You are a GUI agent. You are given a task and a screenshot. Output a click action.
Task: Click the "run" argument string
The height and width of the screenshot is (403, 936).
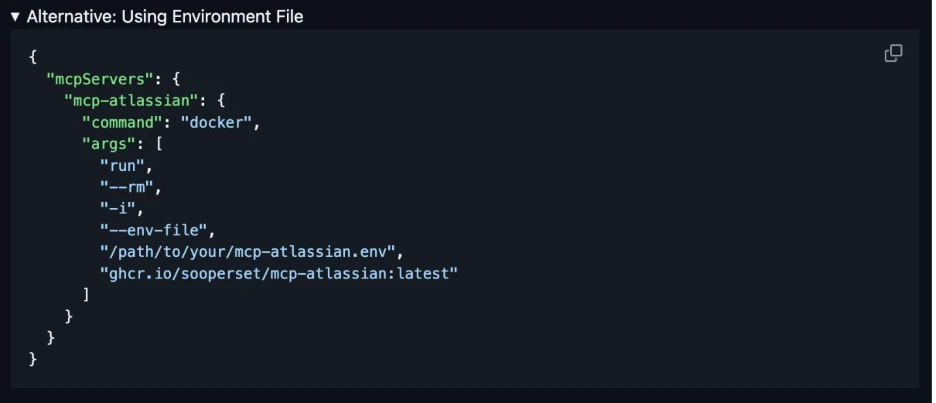point(124,166)
